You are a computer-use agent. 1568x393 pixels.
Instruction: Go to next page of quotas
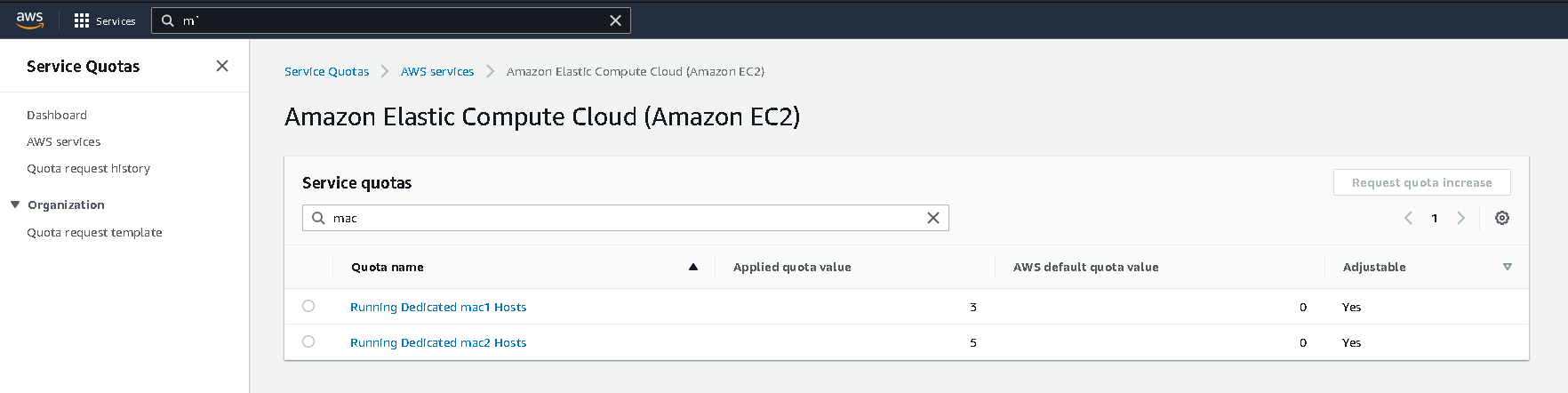tap(1460, 218)
